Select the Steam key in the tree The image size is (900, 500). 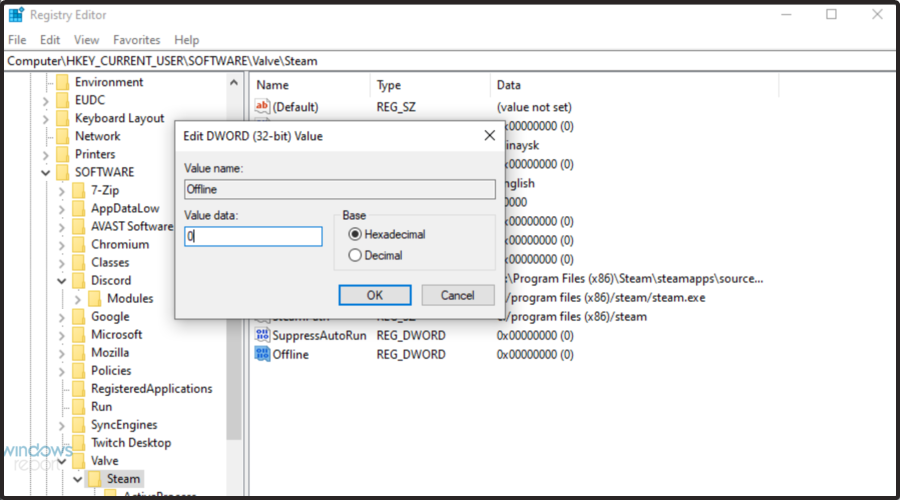[x=123, y=479]
